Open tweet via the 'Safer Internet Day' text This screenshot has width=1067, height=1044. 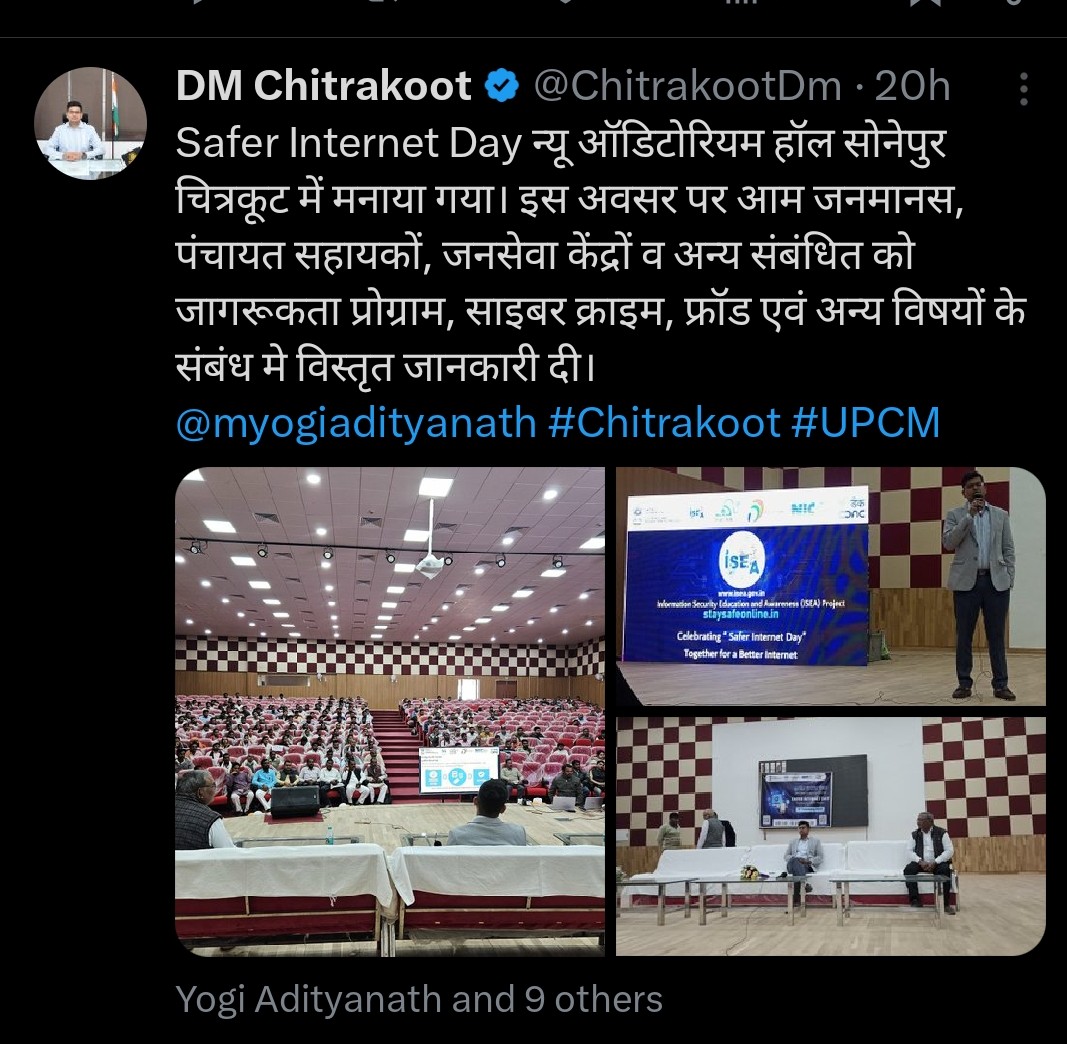(x=348, y=144)
